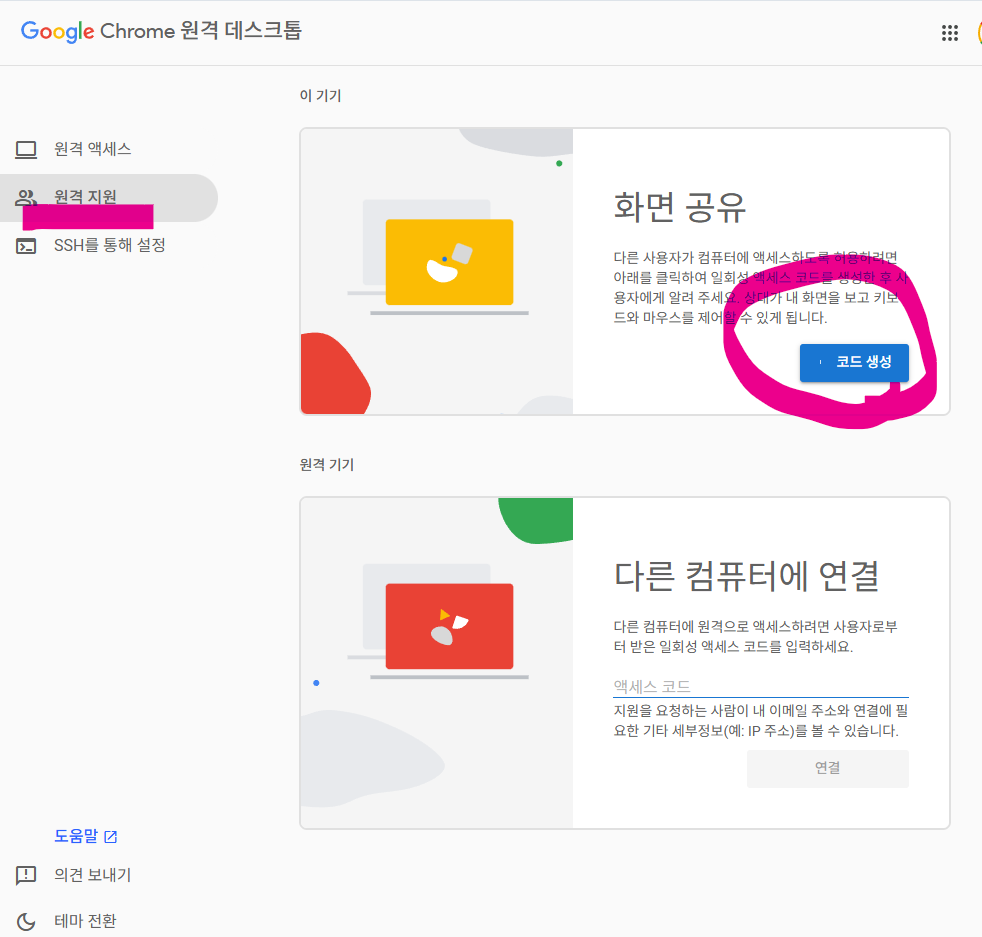This screenshot has height=937, width=982.
Task: Open SSH를 통해 설정 in sidebar
Action: (x=109, y=246)
